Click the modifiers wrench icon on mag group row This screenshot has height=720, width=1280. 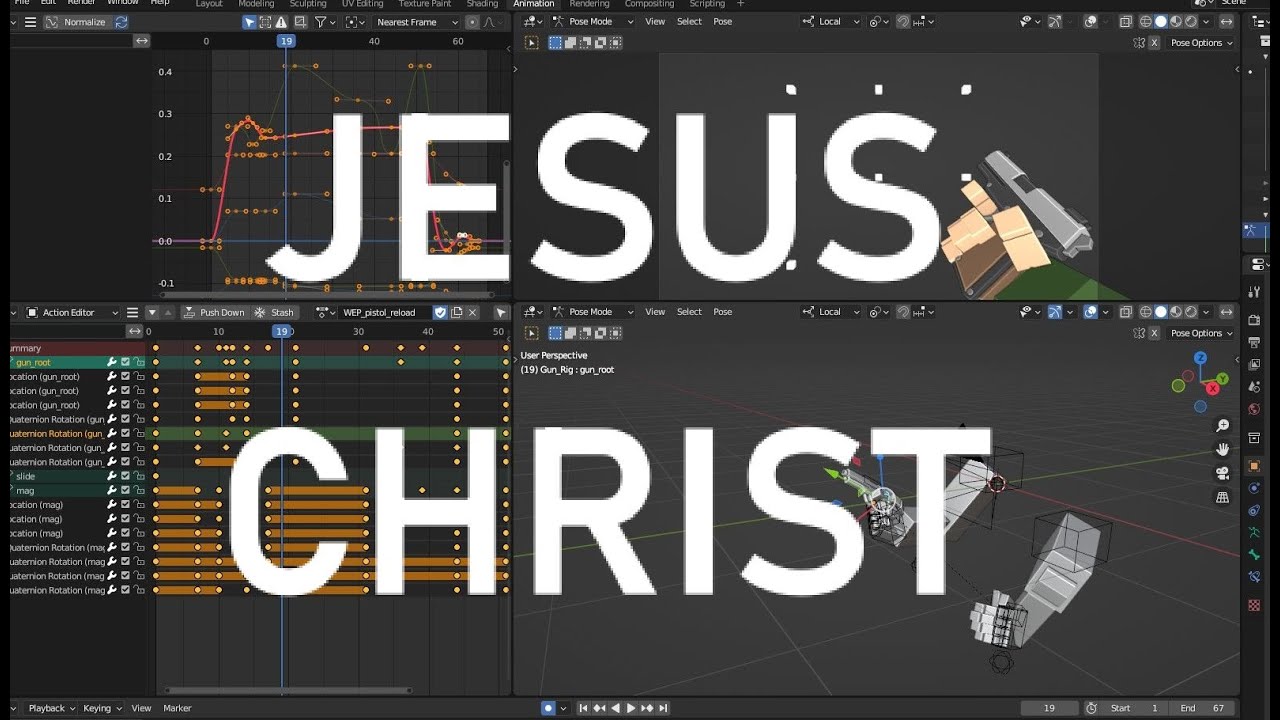[112, 491]
